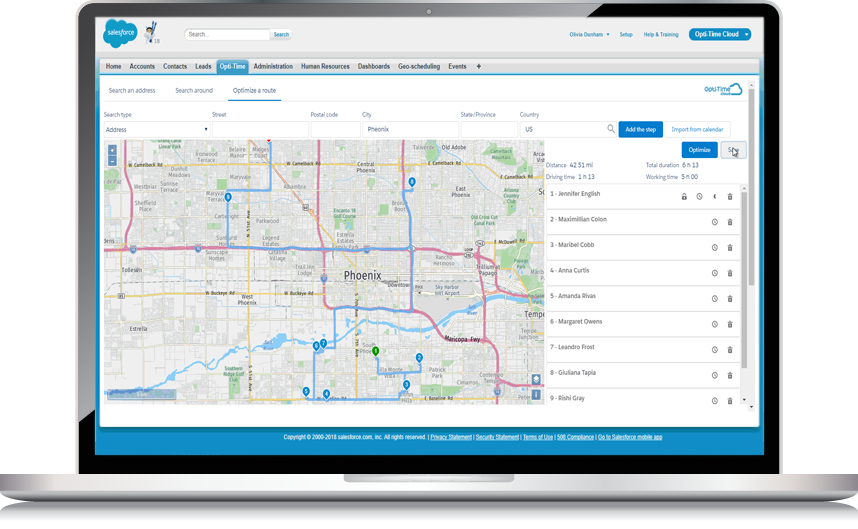
Task: Open the Geo-scheduling tab
Action: pyautogui.click(x=419, y=67)
